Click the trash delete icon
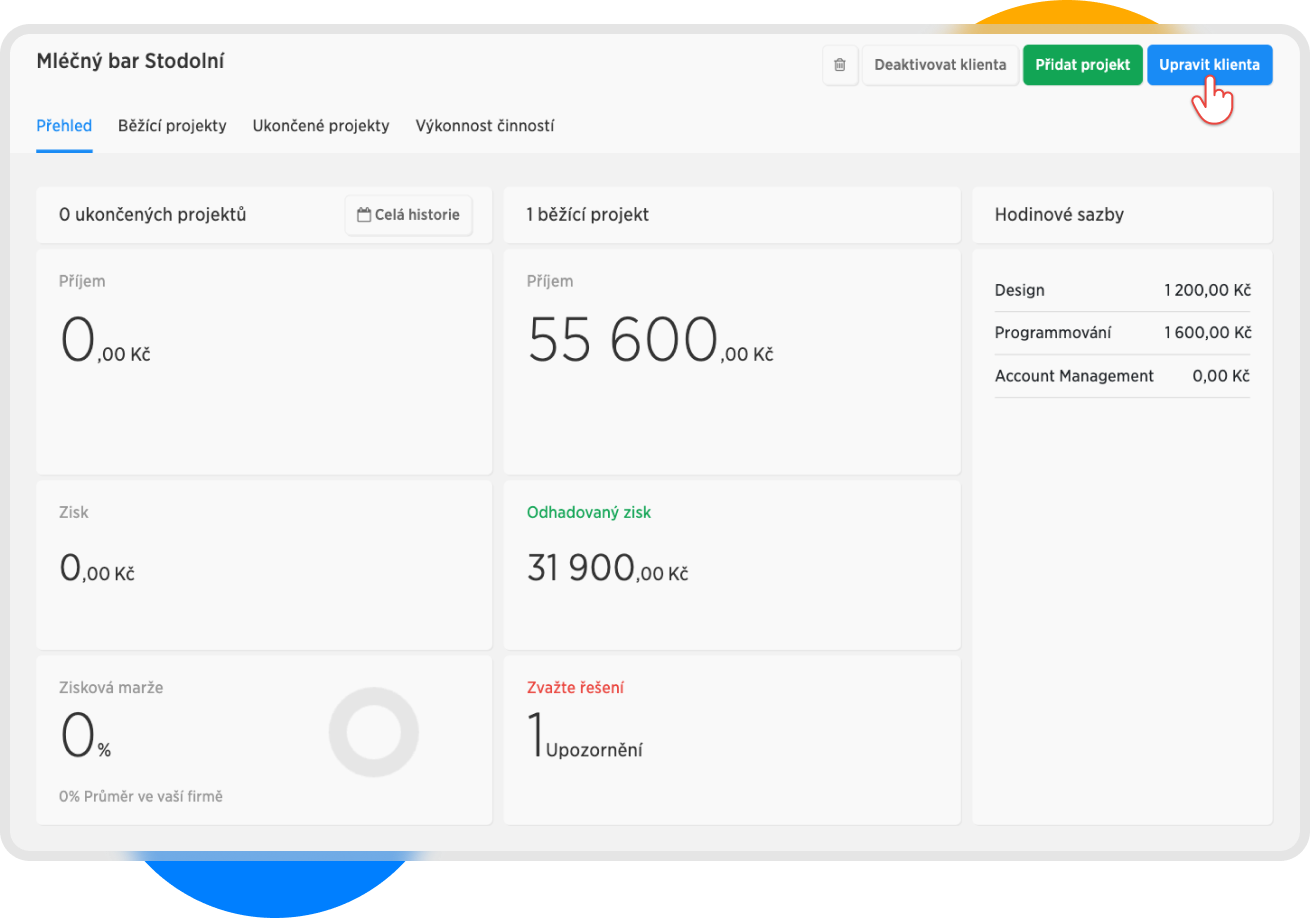 (840, 65)
